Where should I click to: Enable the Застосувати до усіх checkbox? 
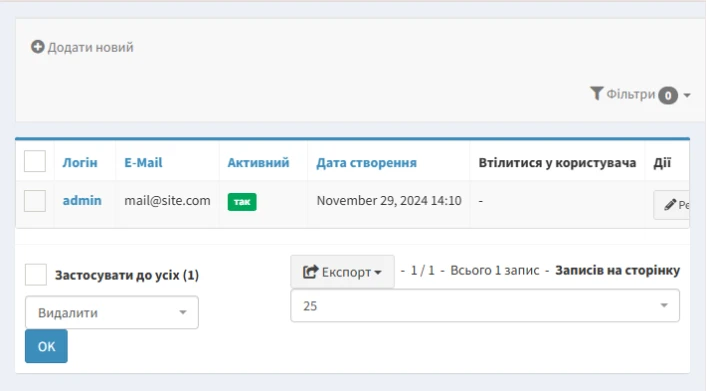(x=36, y=275)
